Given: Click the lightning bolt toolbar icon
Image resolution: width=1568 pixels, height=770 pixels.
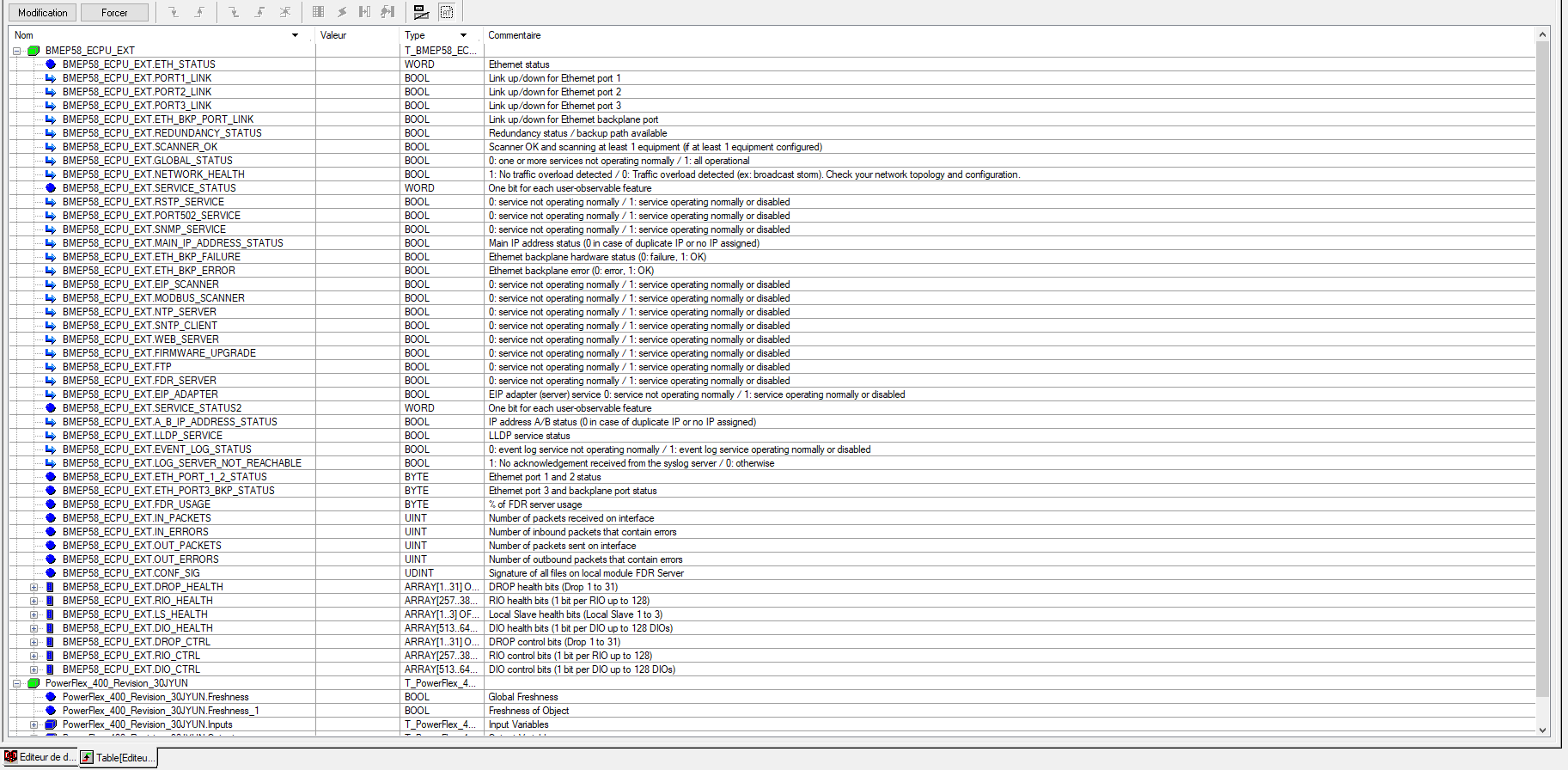Looking at the screenshot, I should (342, 12).
